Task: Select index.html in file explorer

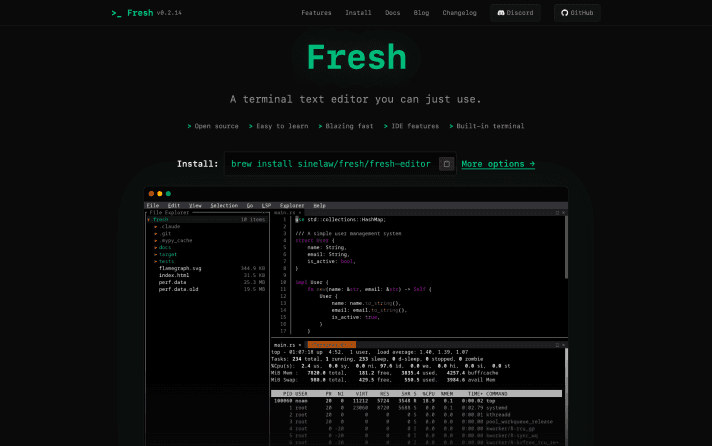Action: (174, 275)
